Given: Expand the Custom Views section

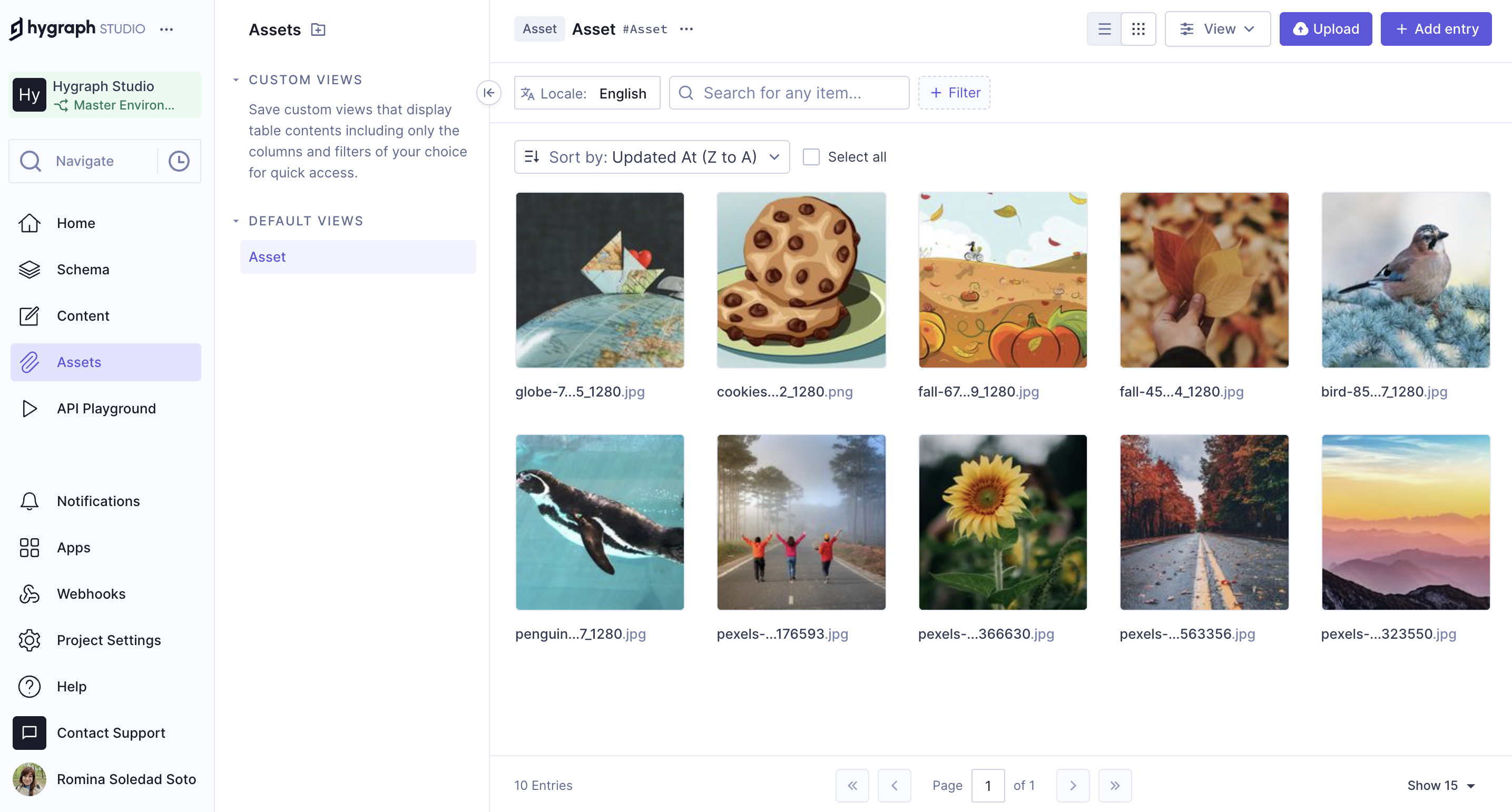Looking at the screenshot, I should click(x=234, y=79).
